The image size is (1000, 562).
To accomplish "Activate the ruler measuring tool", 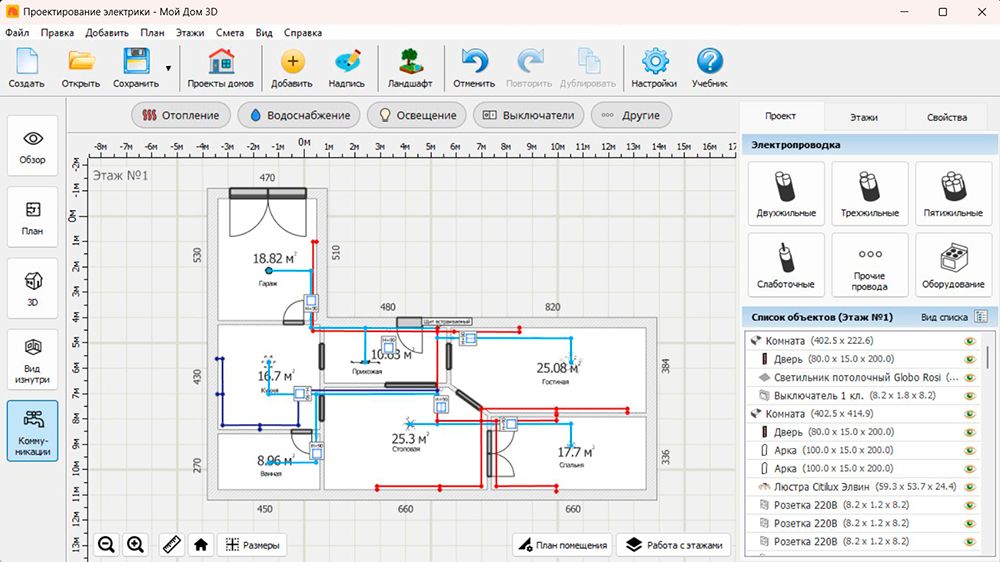I will click(172, 545).
